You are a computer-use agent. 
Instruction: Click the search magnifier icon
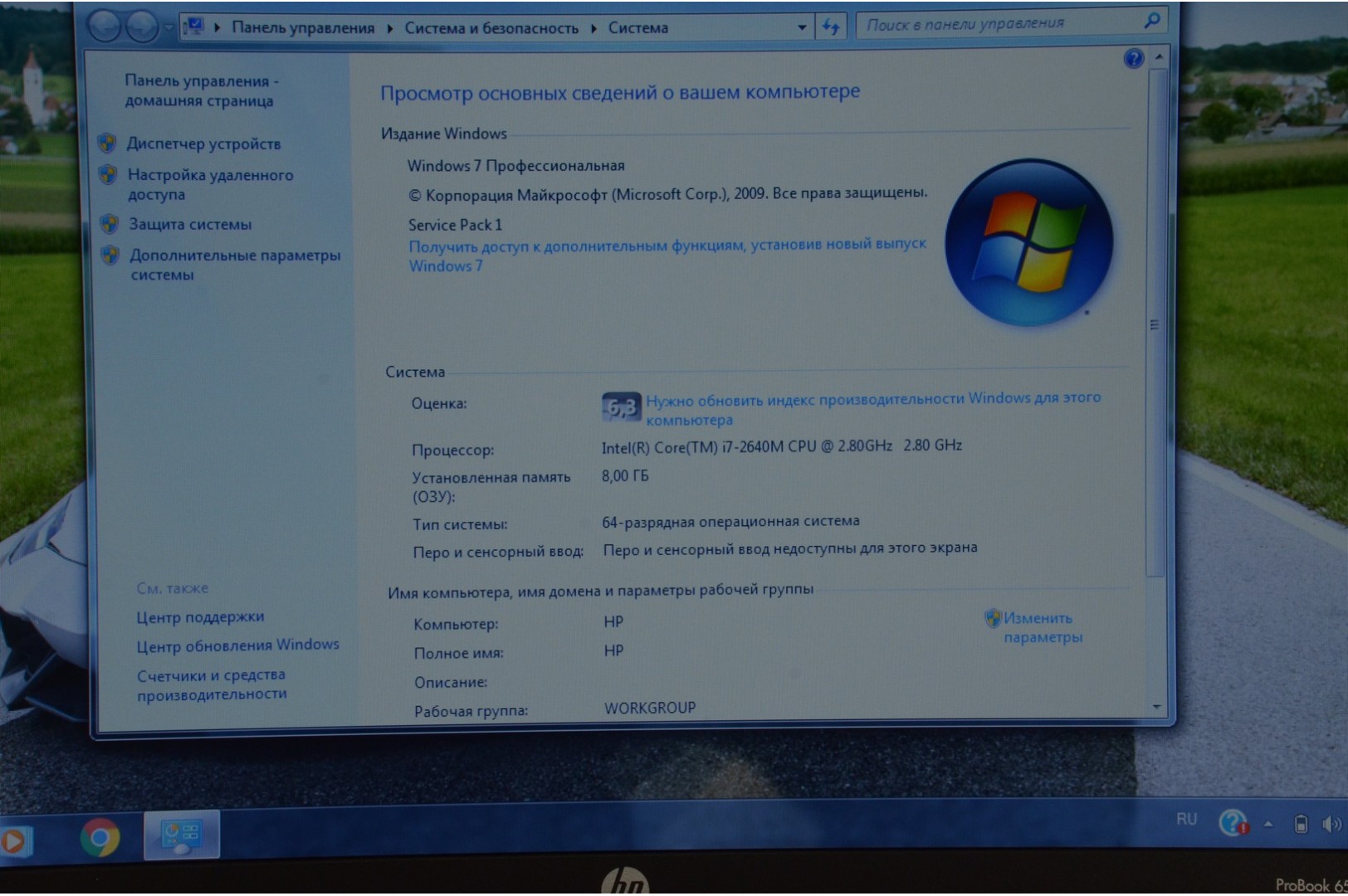[x=1152, y=21]
